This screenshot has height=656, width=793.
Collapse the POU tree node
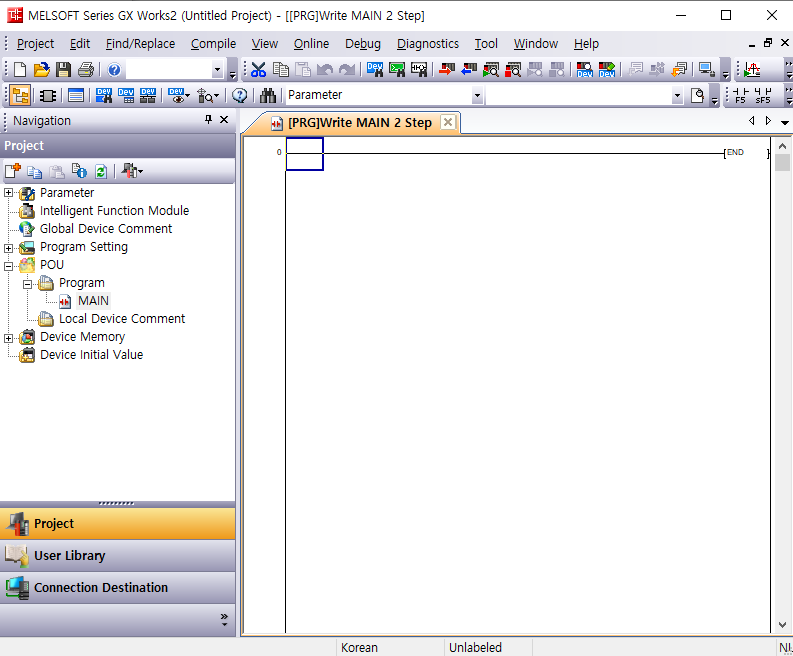(x=8, y=266)
